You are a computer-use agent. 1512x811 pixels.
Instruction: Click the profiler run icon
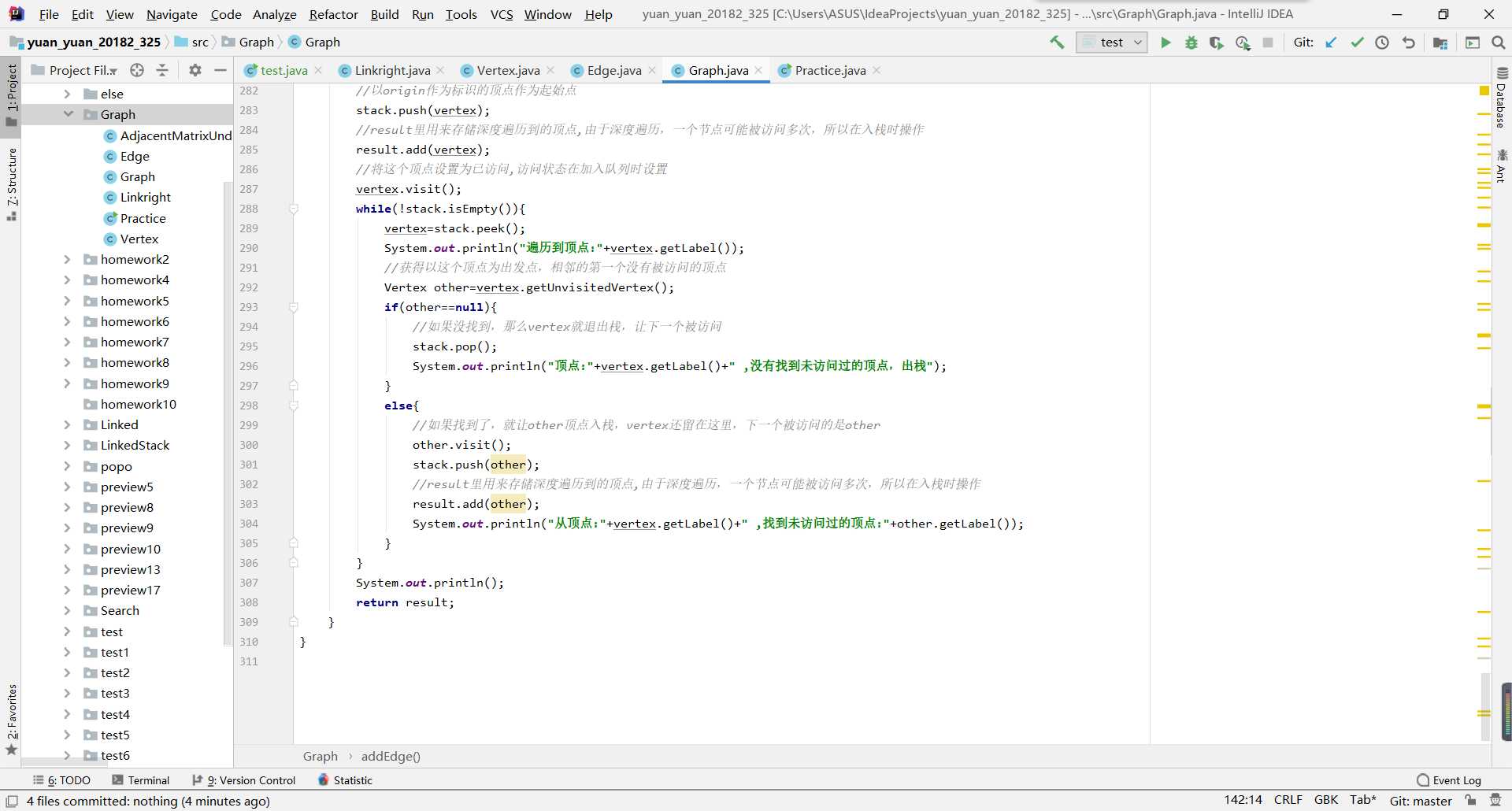pos(1243,43)
